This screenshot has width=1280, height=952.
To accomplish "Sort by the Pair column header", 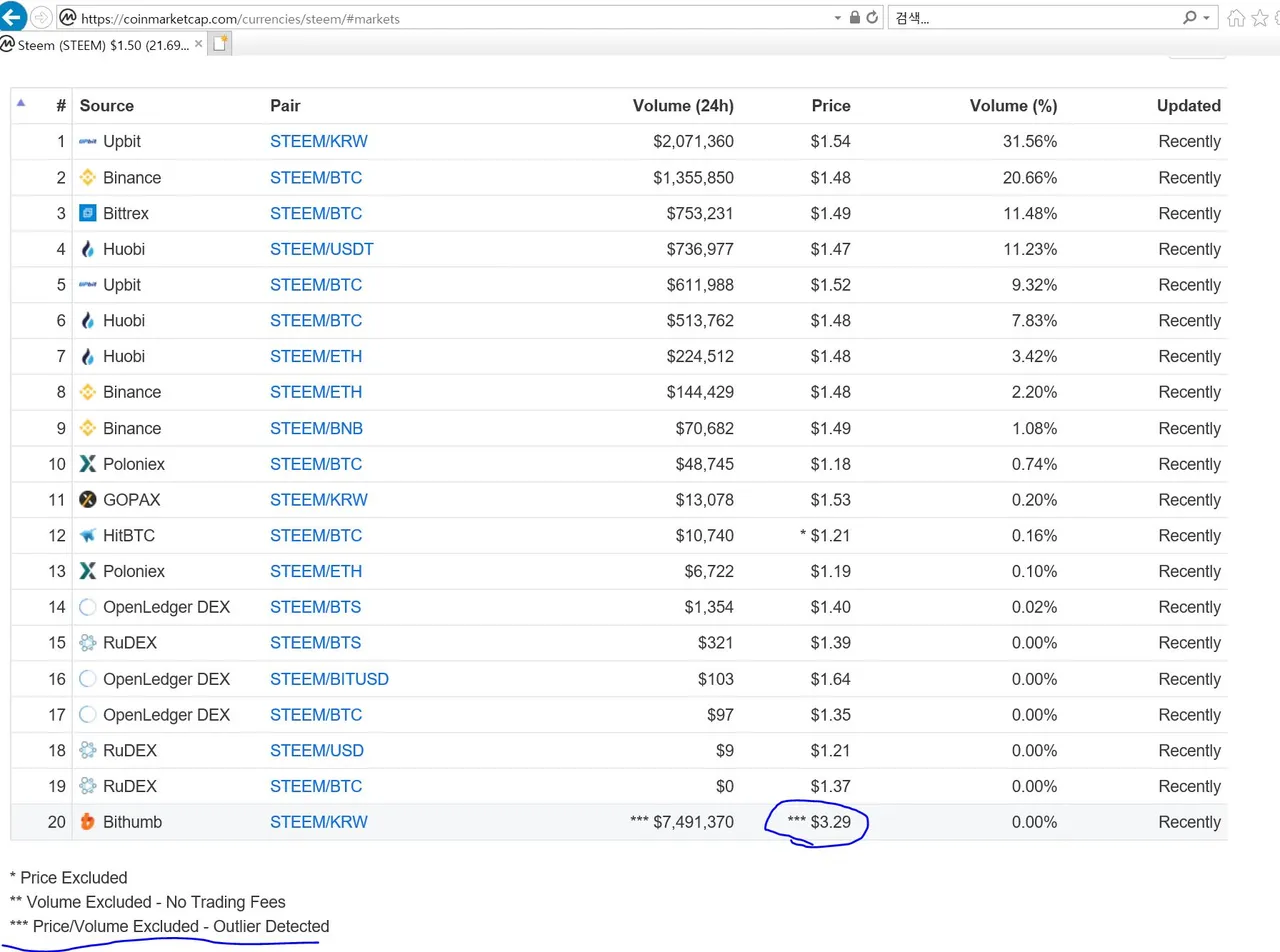I will tap(285, 106).
